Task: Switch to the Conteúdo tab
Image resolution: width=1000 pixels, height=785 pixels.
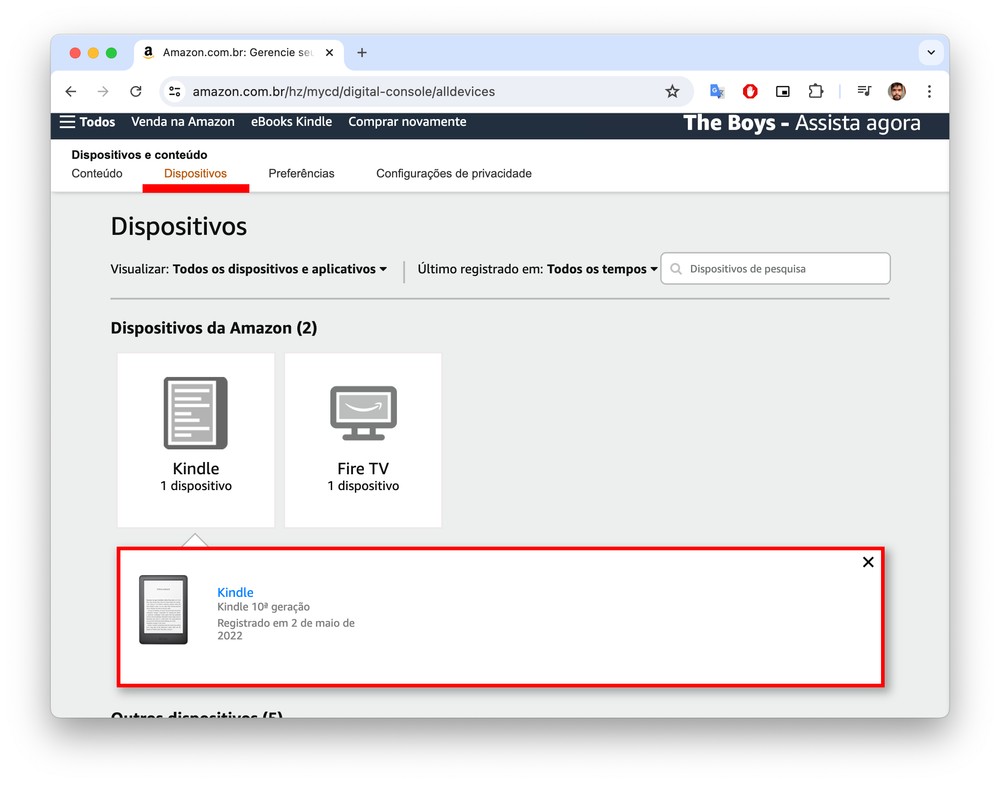Action: (x=97, y=173)
